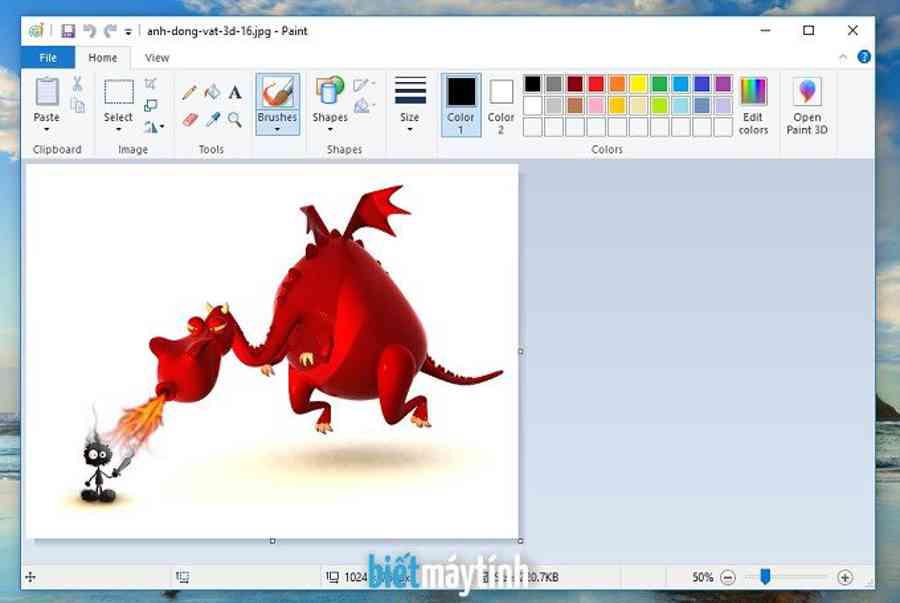The width and height of the screenshot is (900, 603).
Task: Switch to the Home tab
Action: 103,57
